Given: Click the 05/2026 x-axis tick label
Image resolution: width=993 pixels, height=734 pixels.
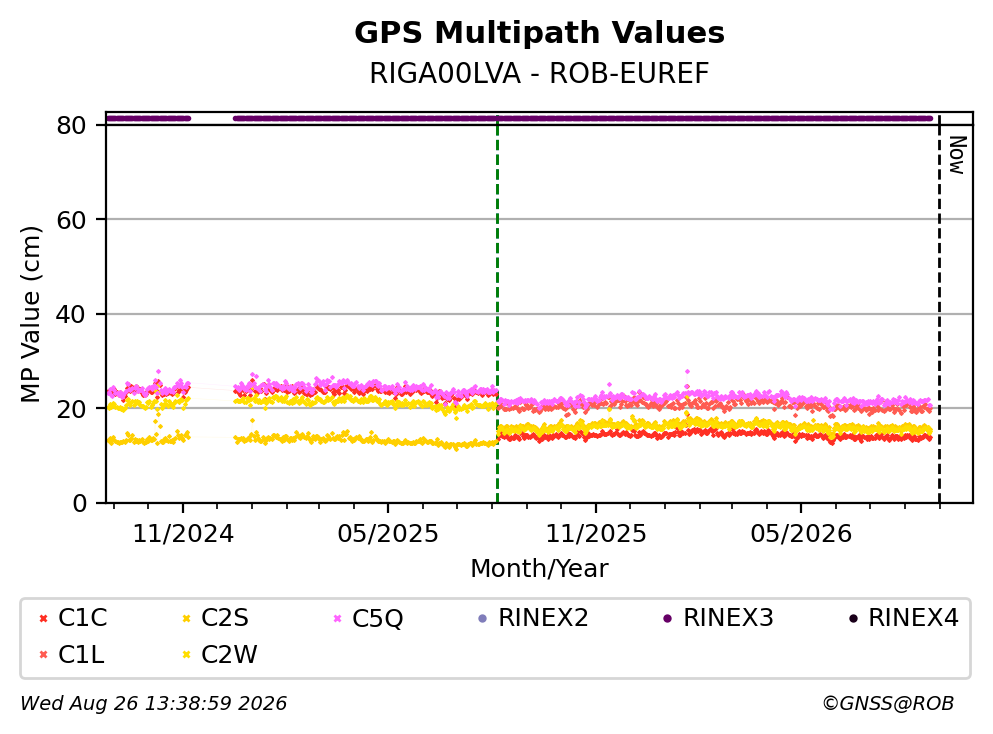Looking at the screenshot, I should (x=801, y=534).
